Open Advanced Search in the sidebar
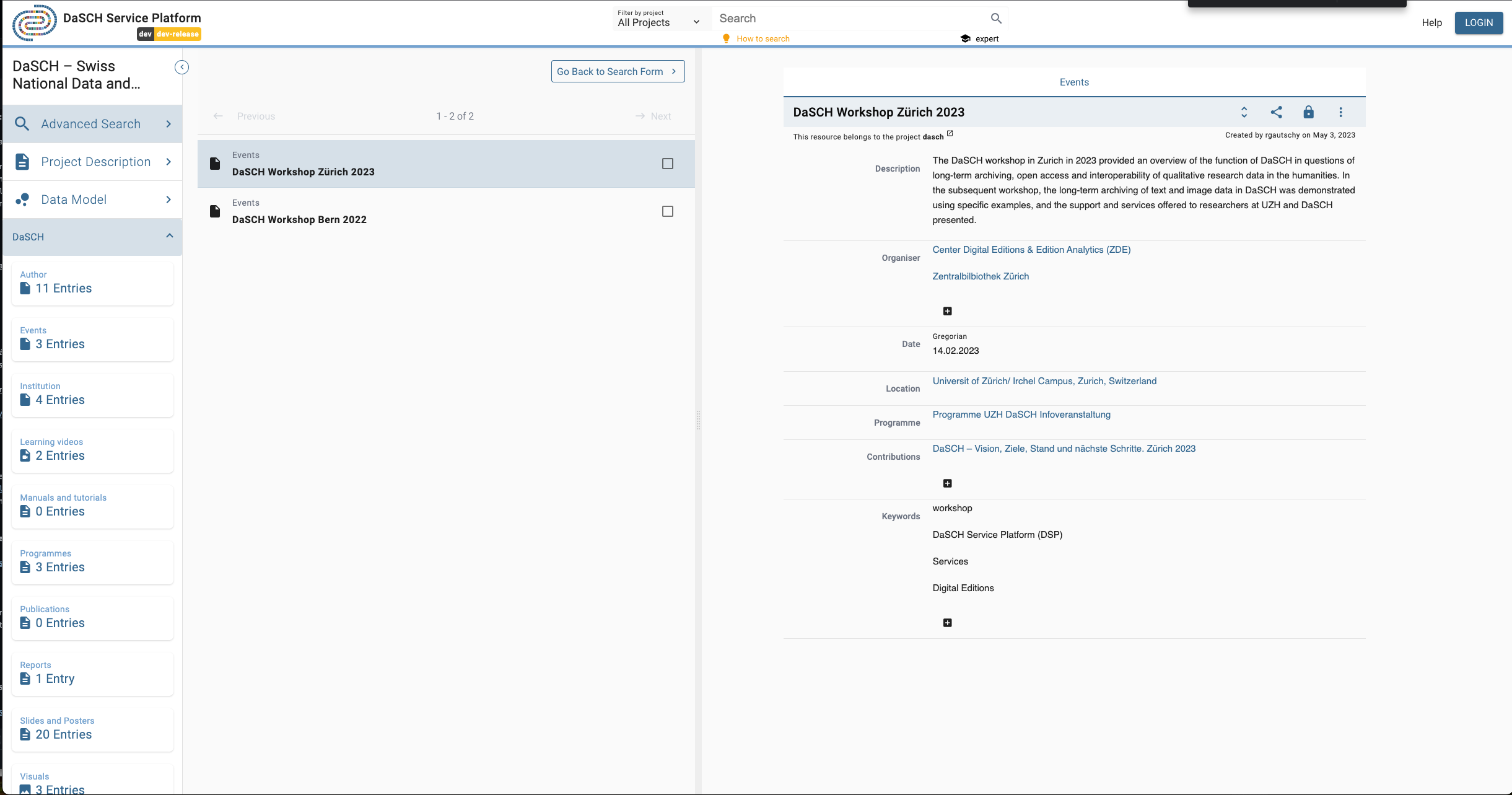Image resolution: width=1512 pixels, height=795 pixels. coord(93,124)
